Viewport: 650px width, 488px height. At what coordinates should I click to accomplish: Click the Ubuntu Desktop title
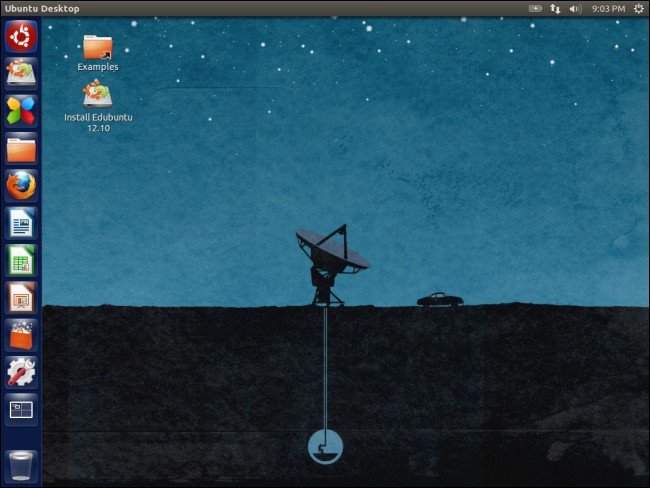42,9
